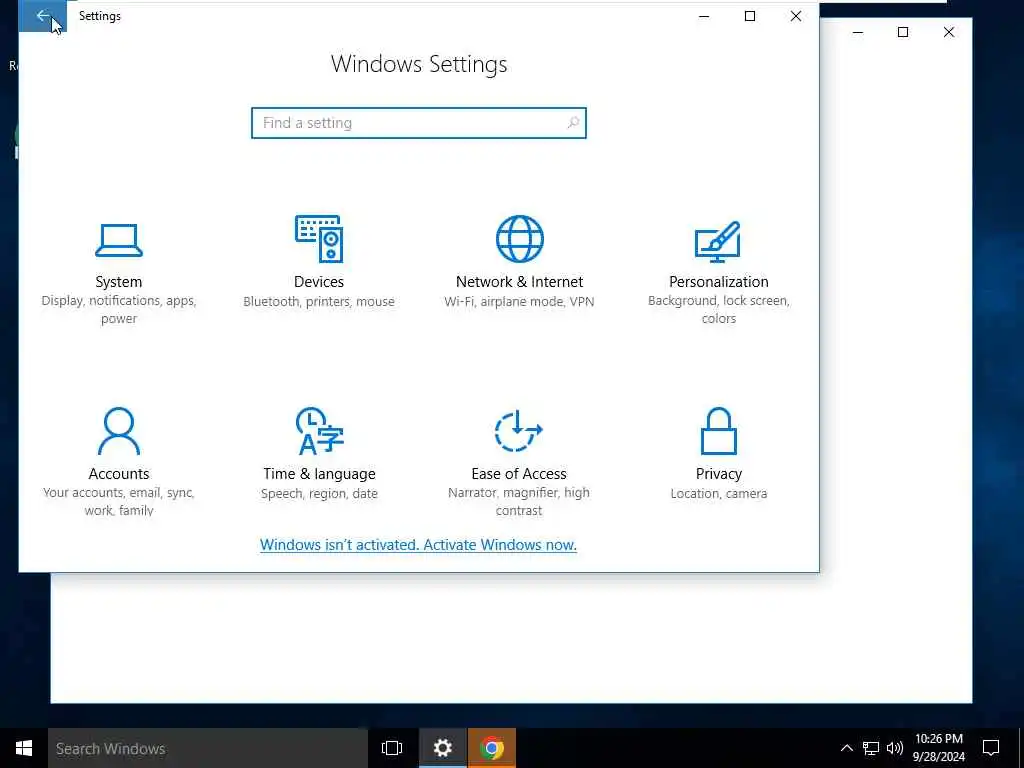Image resolution: width=1024 pixels, height=768 pixels.
Task: Click Ease of Access label
Action: coord(519,473)
